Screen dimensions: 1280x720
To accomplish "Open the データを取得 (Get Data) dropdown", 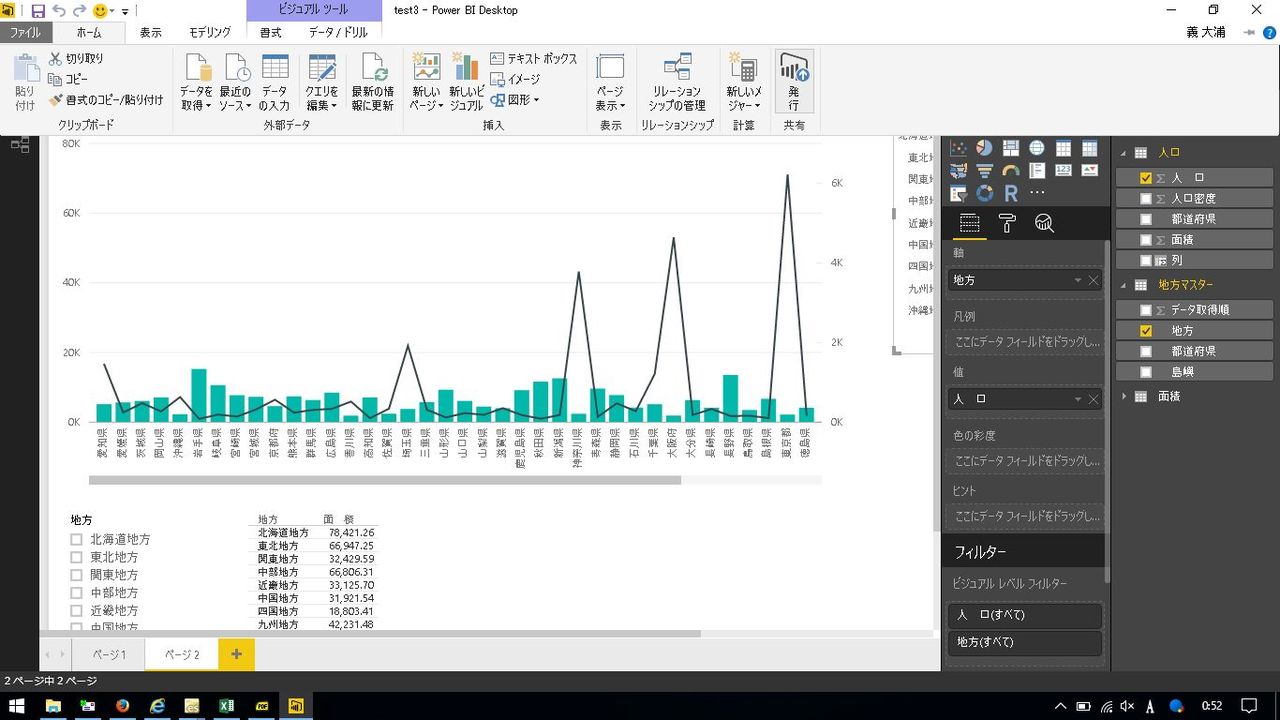I will [x=196, y=82].
